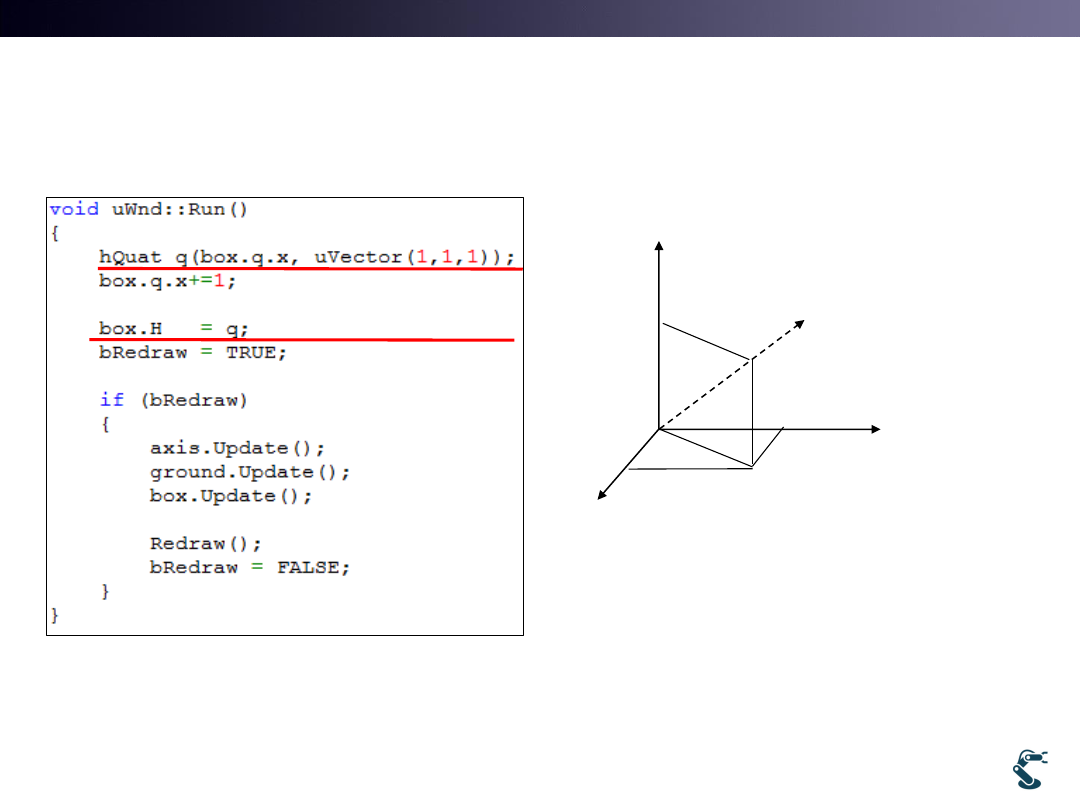1080x810 pixels.
Task: Click the 'bRedraw = FALSE;' line
Action: click(250, 568)
